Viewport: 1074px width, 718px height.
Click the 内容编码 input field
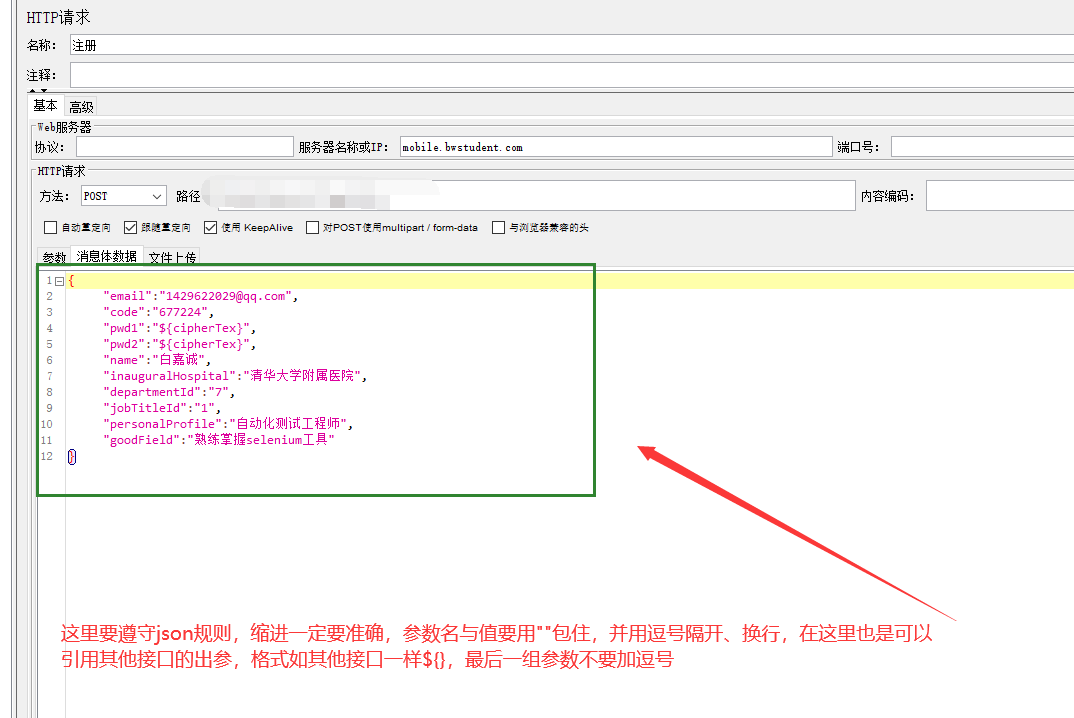tap(1000, 195)
